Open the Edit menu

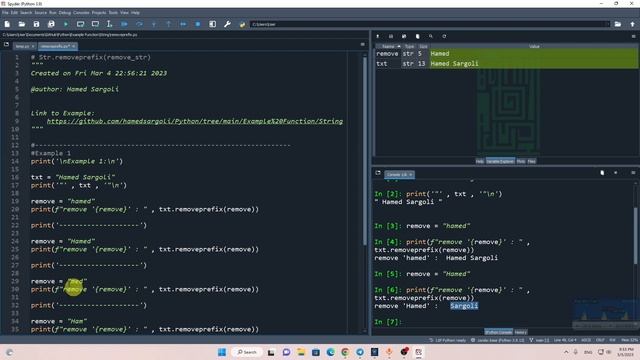pos(14,13)
